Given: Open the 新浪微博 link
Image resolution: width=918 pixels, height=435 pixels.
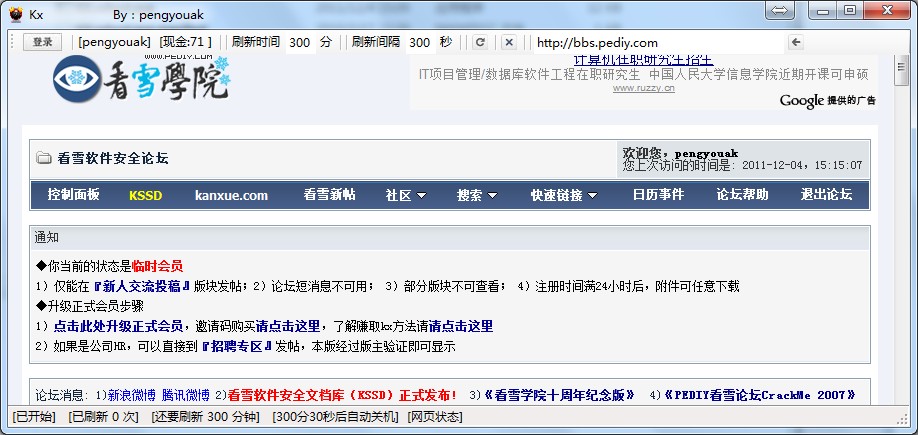Looking at the screenshot, I should pyautogui.click(x=132, y=395).
